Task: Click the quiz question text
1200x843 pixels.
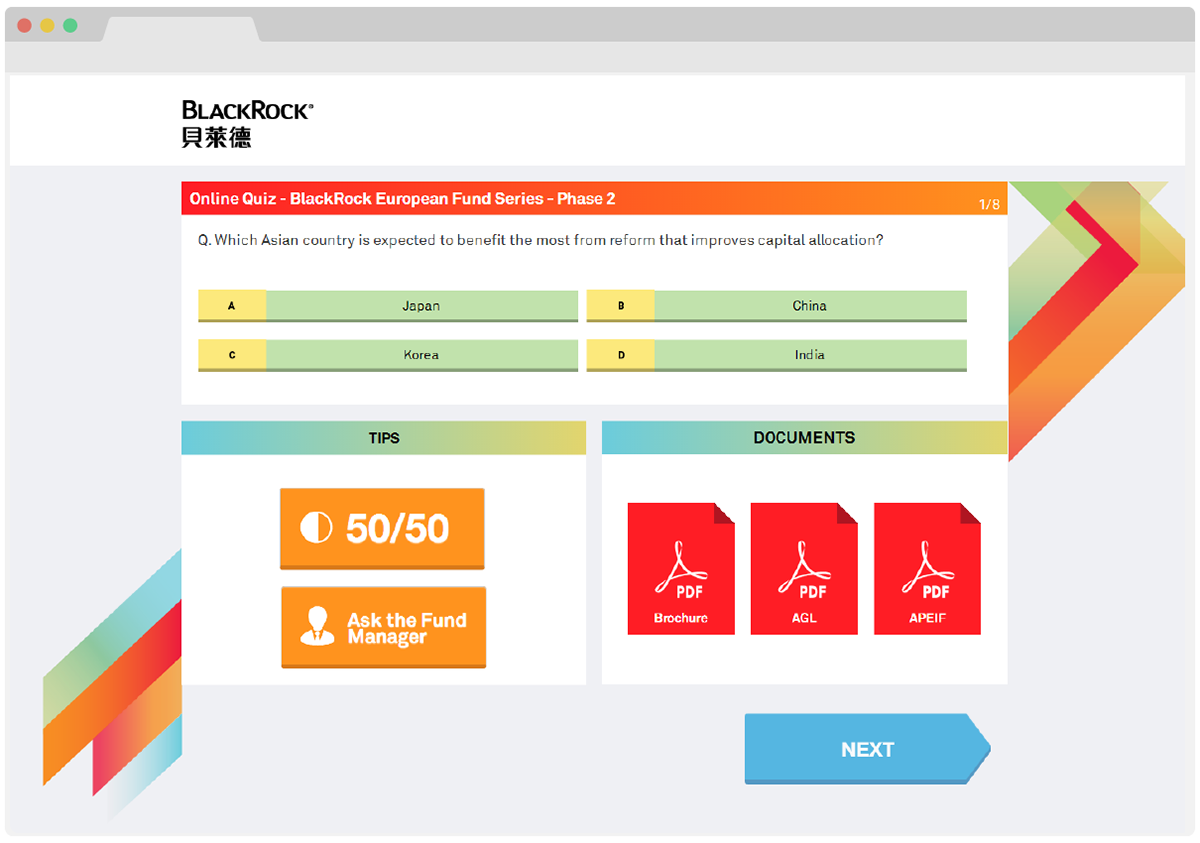Action: coord(541,241)
